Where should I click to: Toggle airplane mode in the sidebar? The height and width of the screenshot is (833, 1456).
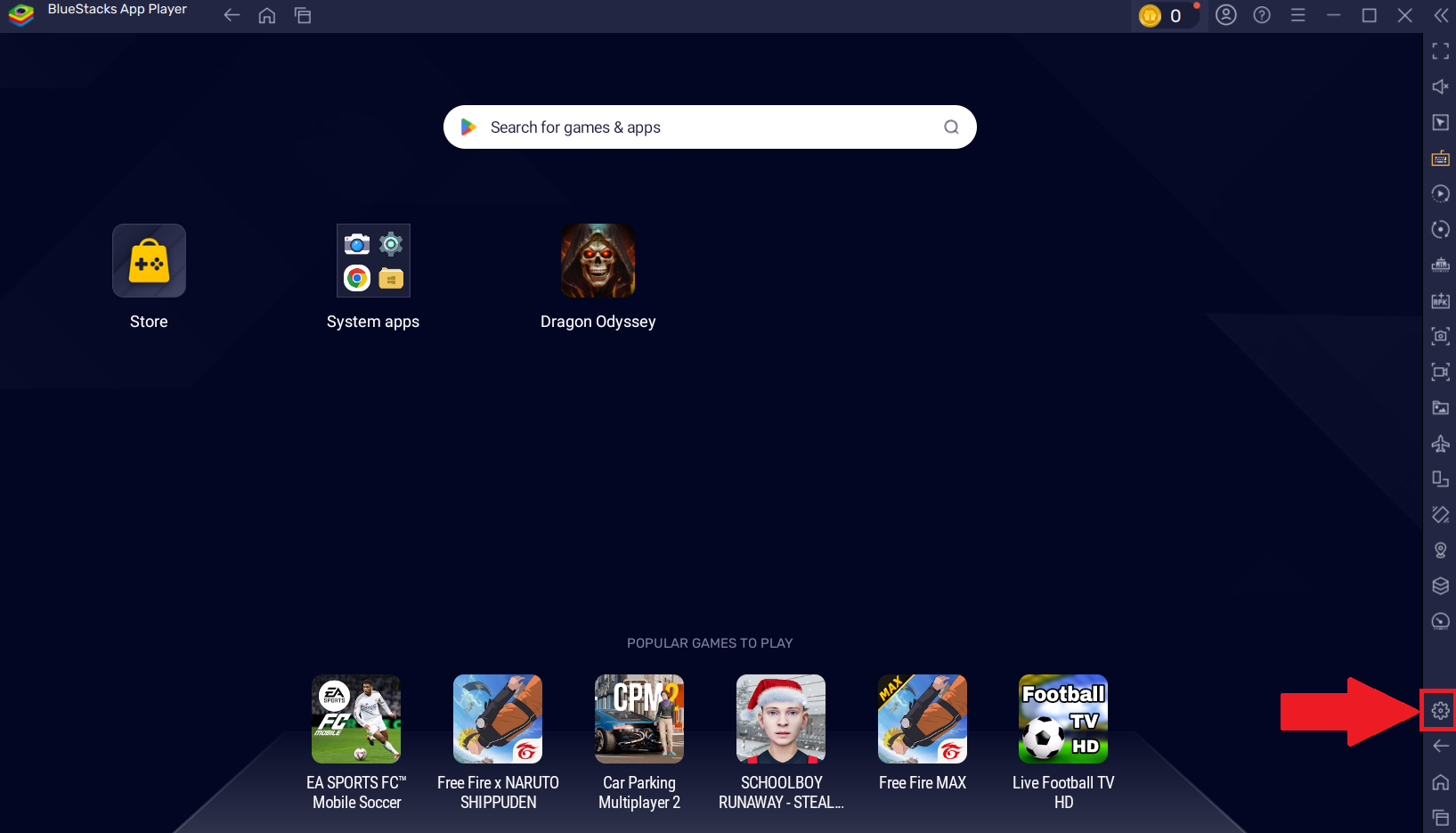[x=1440, y=444]
